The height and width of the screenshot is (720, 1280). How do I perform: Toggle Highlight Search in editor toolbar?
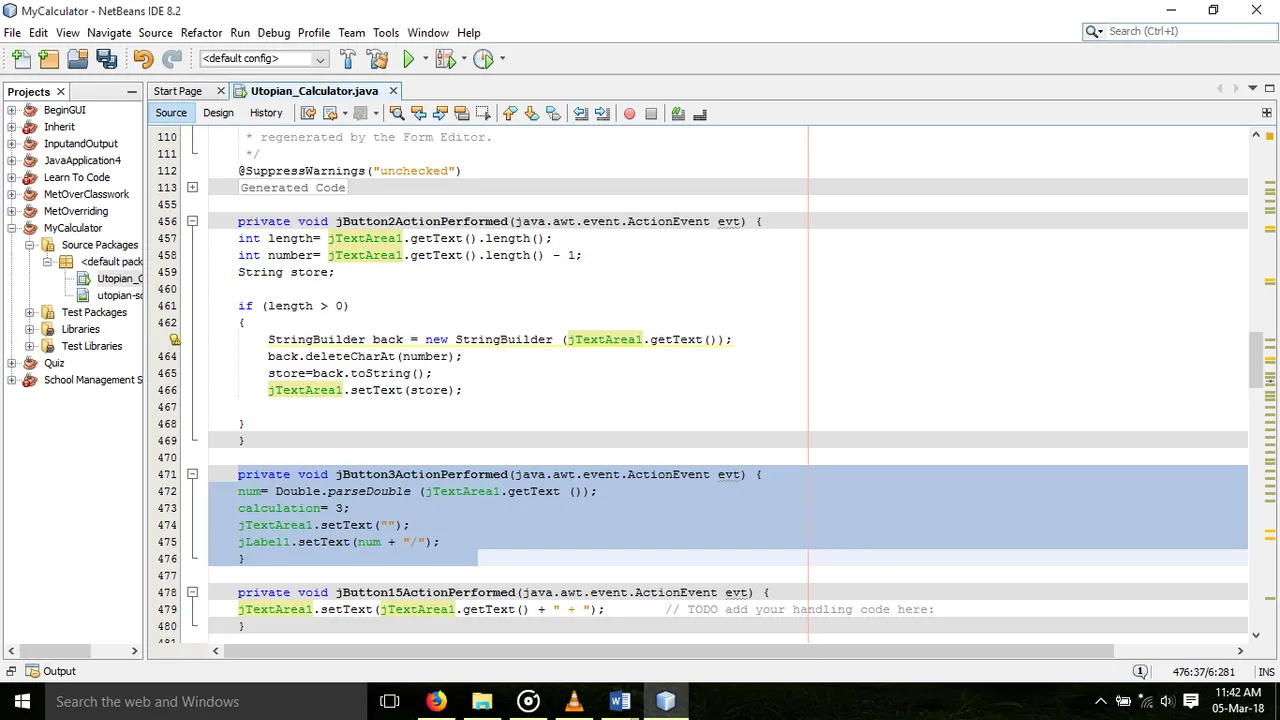click(x=462, y=113)
